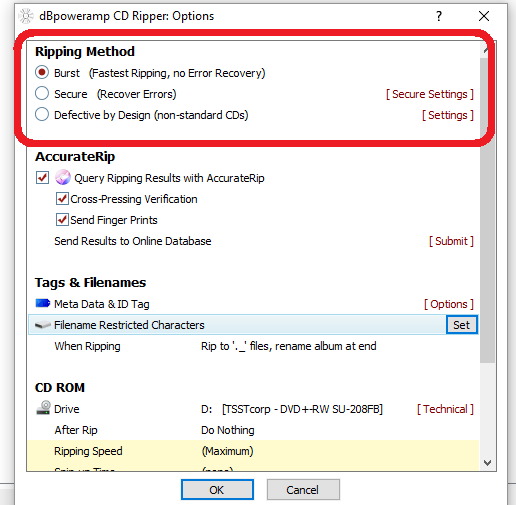Click the options list scrollbar thumb
Image resolution: width=516 pixels, height=505 pixels.
[x=487, y=210]
